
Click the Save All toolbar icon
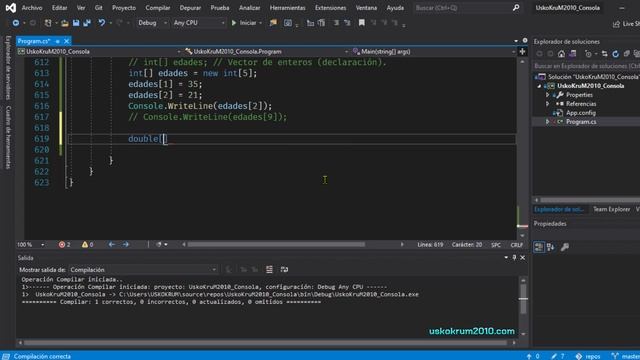87,23
